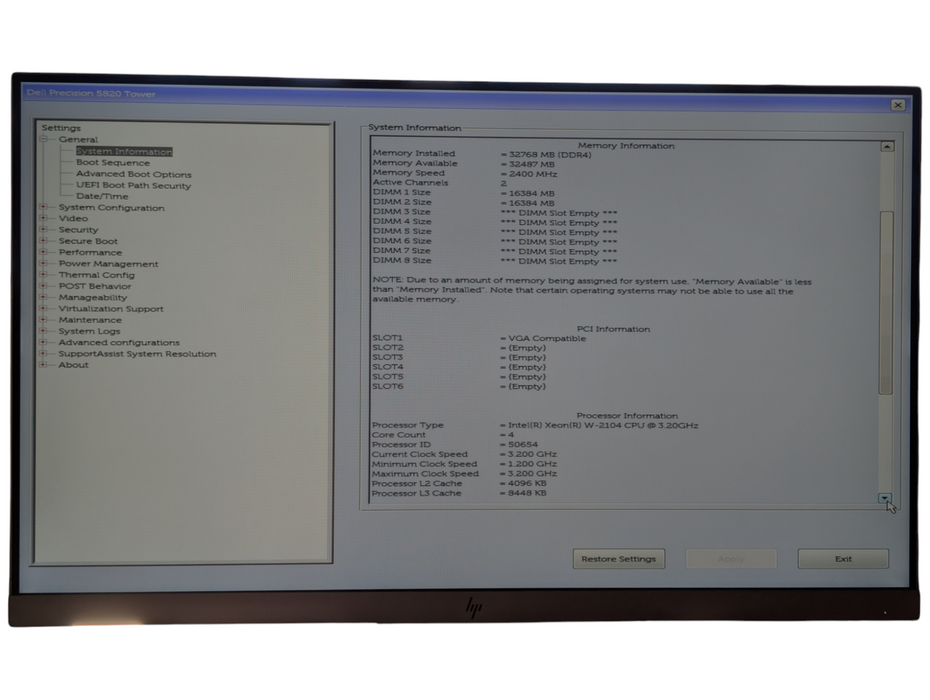Close the Dell Precision 5820 window
930x700 pixels.
pyautogui.click(x=898, y=105)
